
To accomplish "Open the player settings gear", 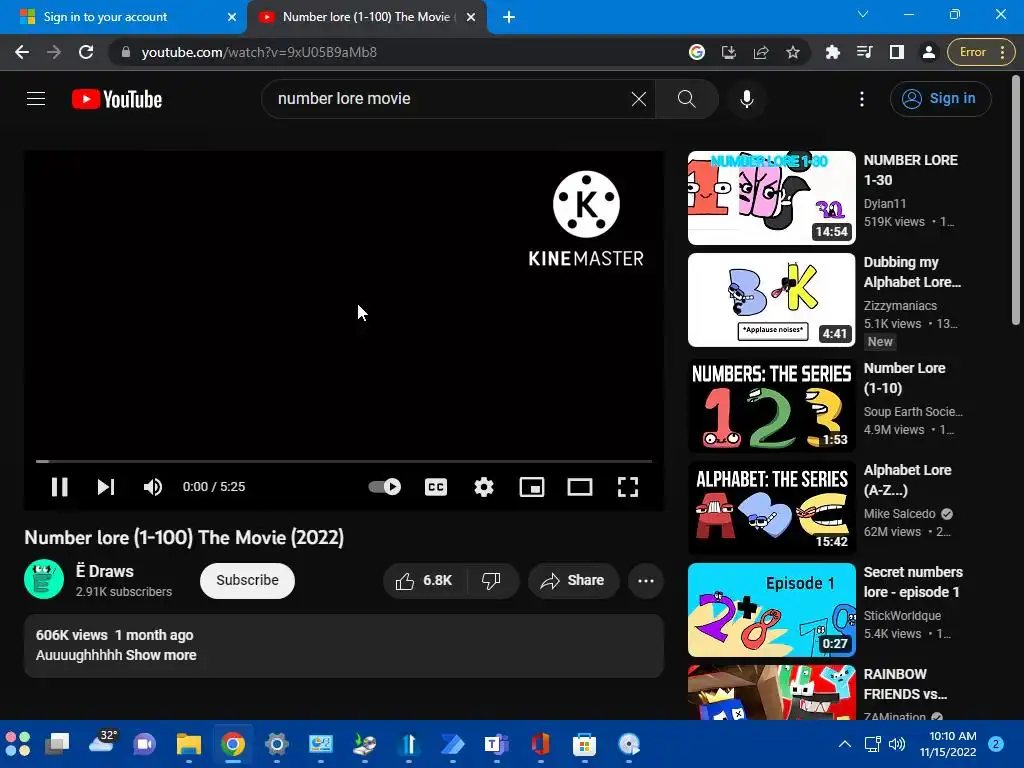I will point(484,487).
